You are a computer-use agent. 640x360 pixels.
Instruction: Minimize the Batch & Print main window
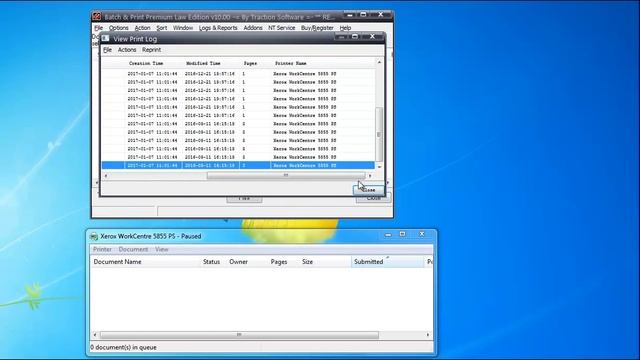(350, 15)
